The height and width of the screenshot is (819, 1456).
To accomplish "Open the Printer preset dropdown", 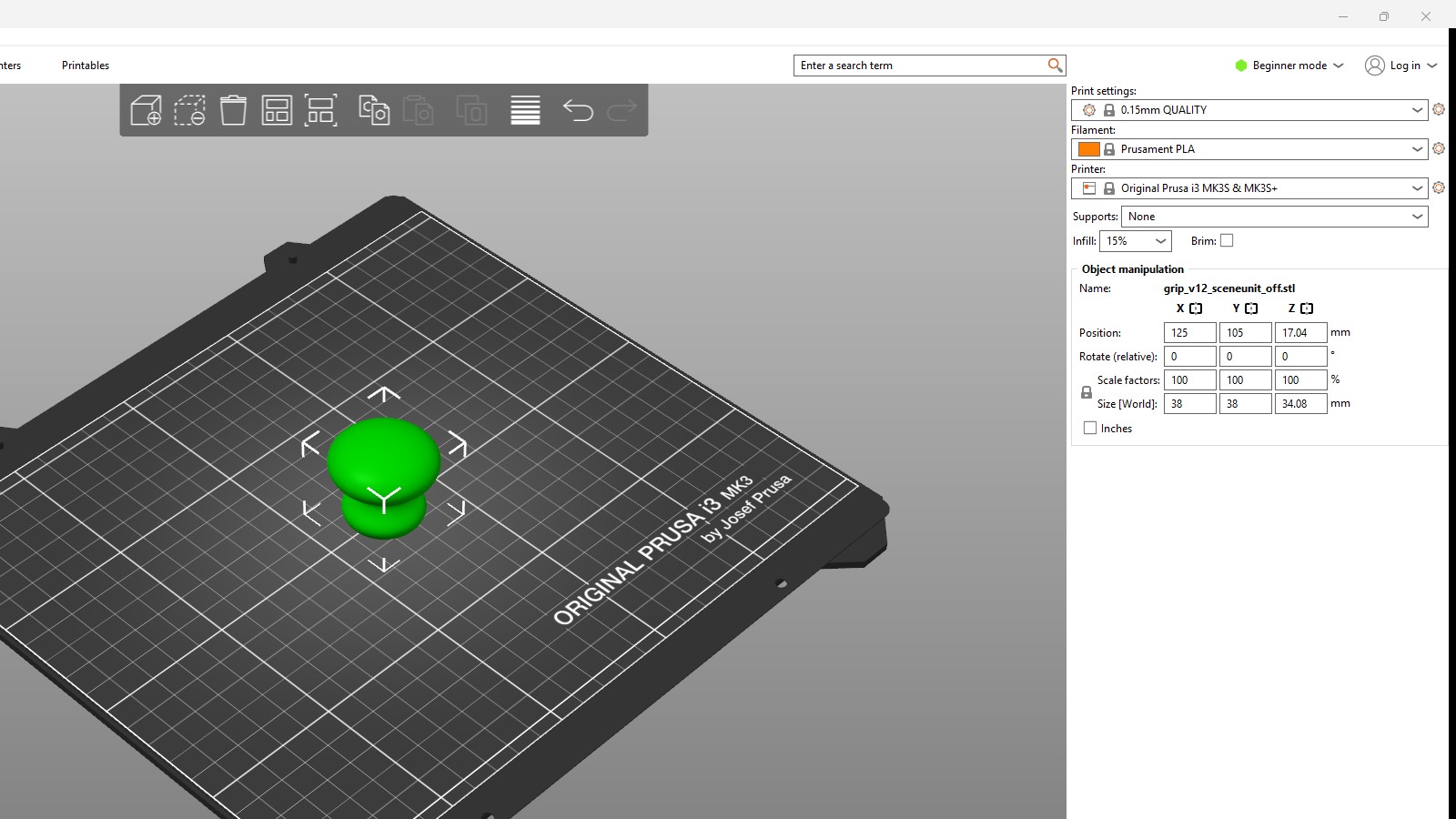I will click(1249, 188).
